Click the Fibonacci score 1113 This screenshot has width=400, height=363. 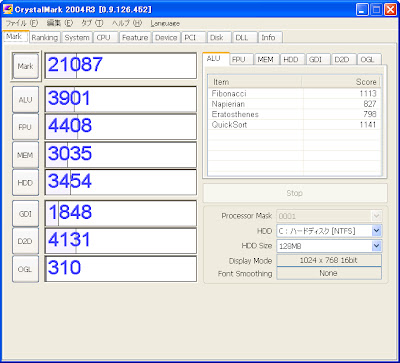[x=368, y=94]
